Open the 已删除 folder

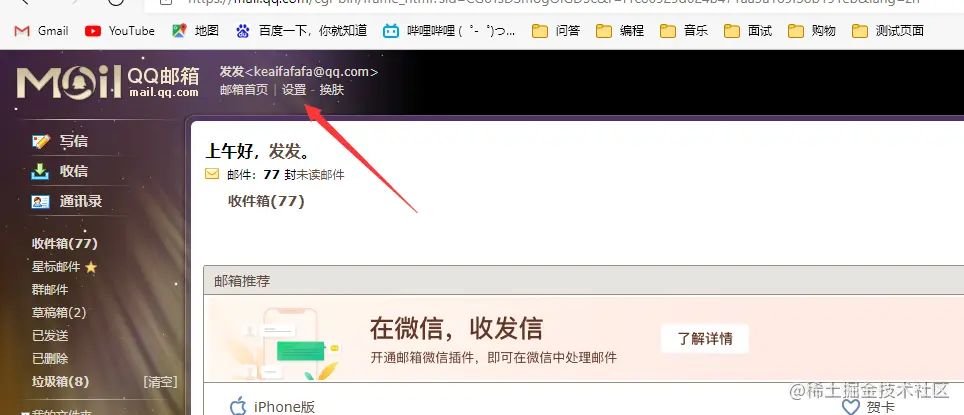(50, 358)
